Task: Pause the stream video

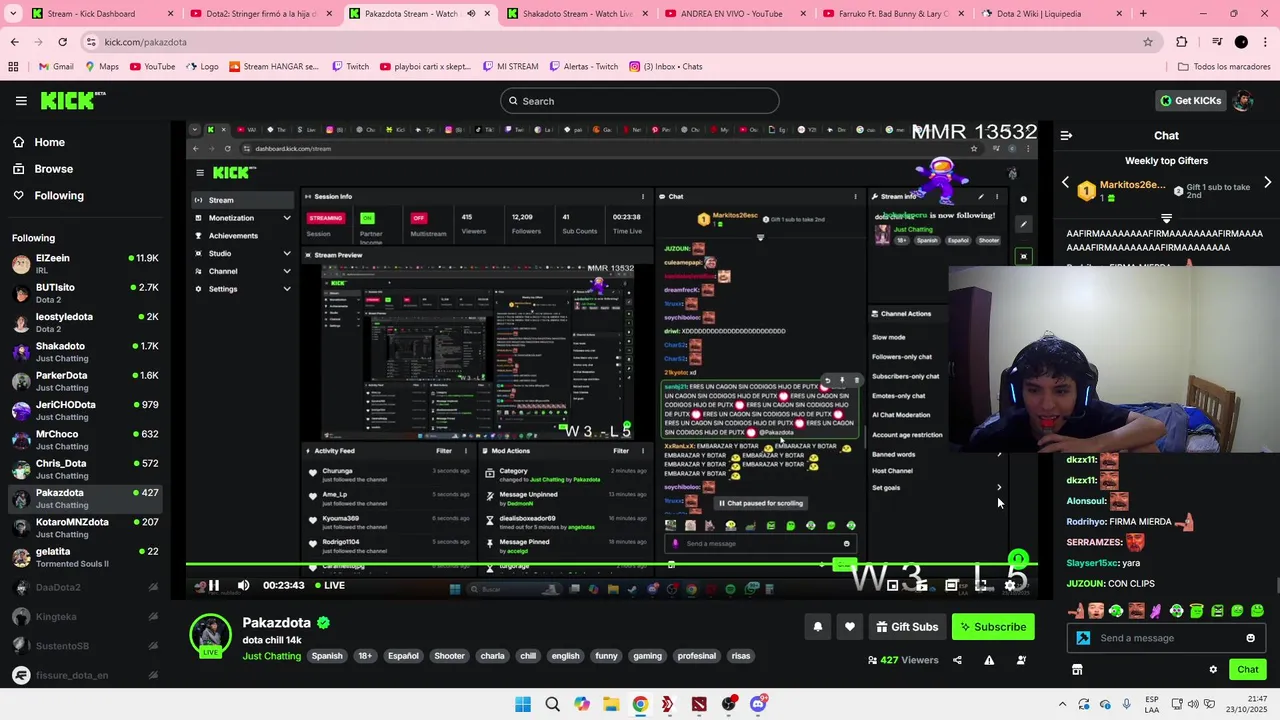Action: point(213,585)
